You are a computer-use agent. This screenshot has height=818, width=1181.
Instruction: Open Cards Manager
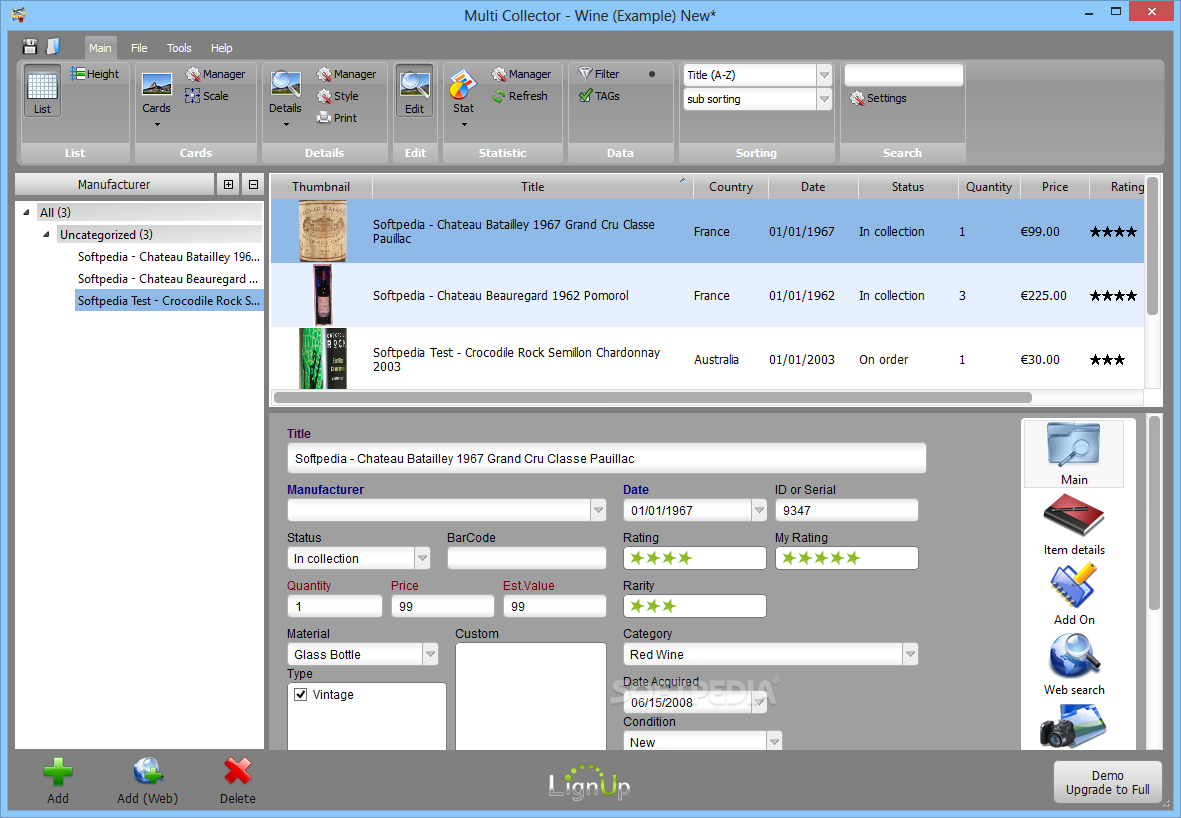[x=216, y=74]
